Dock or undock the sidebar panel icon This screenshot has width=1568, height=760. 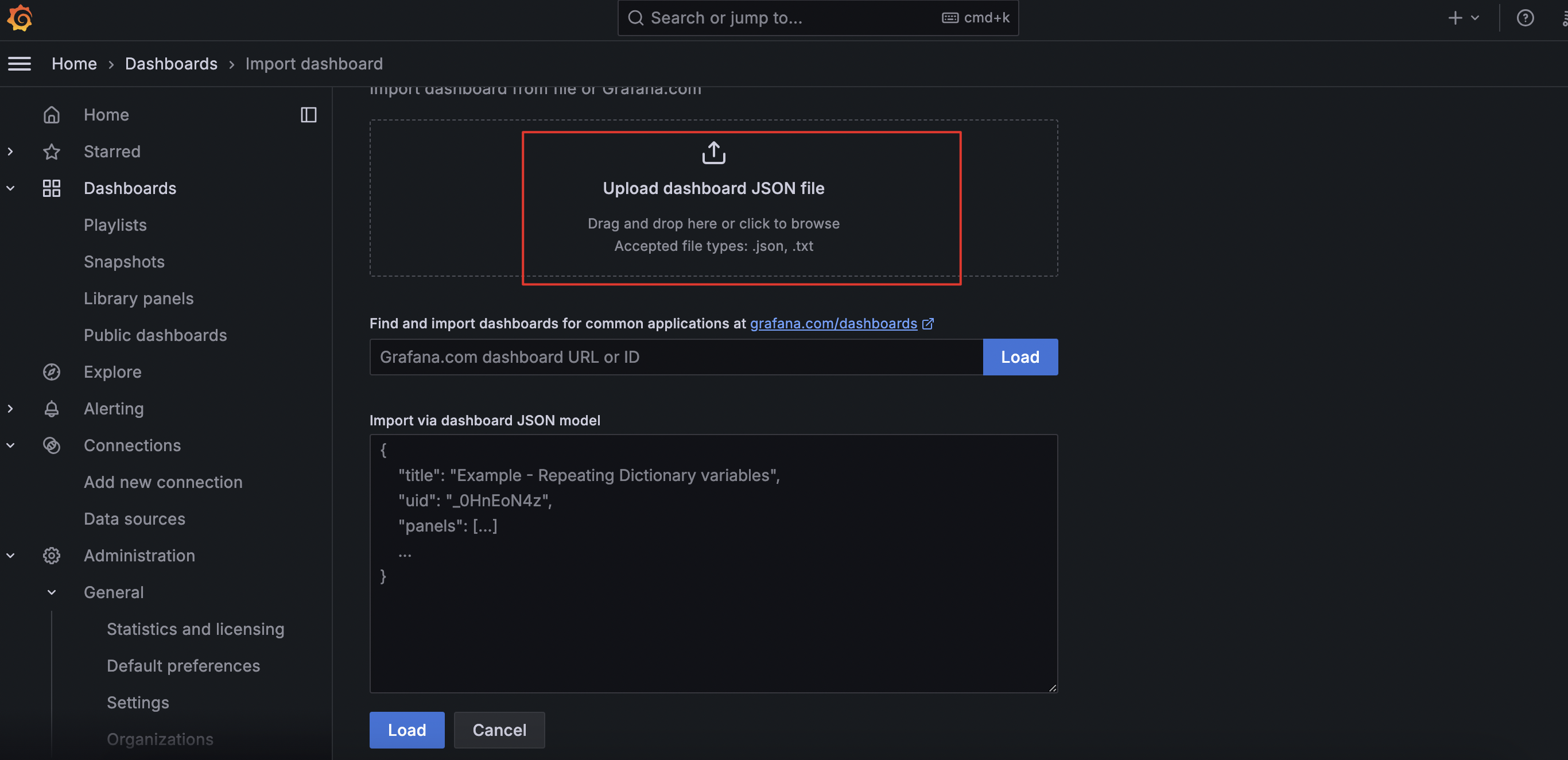(x=309, y=114)
